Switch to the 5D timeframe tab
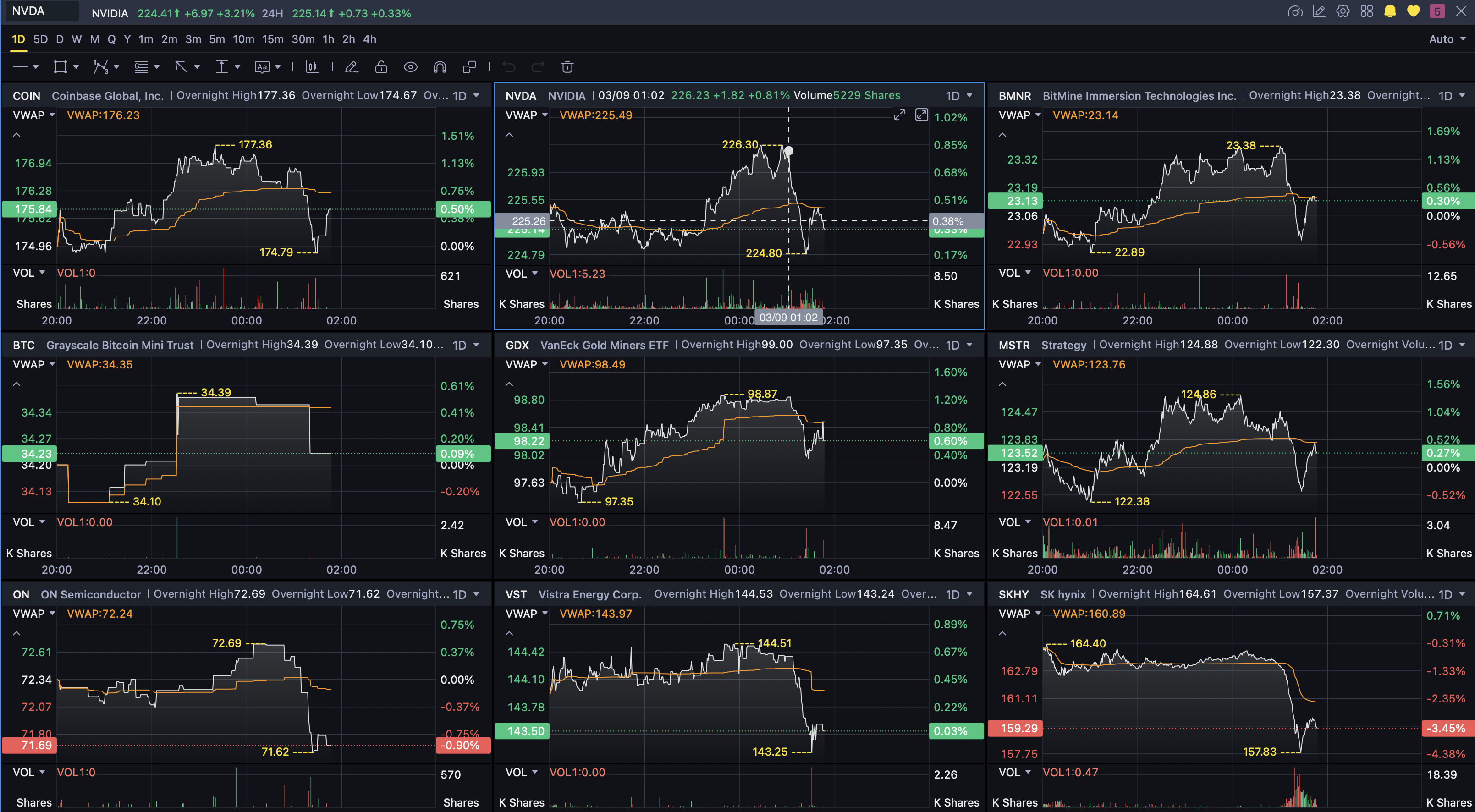 [x=41, y=39]
